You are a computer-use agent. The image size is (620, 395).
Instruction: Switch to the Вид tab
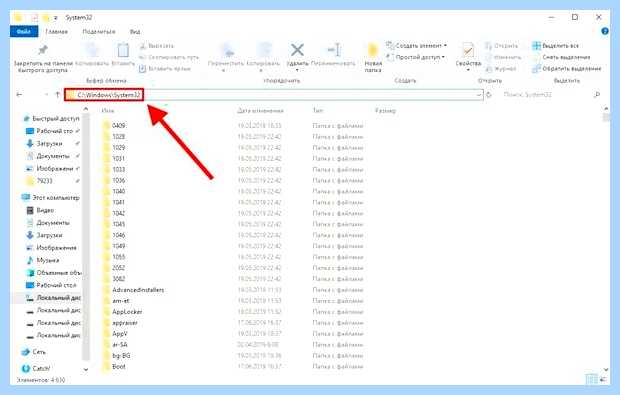pyautogui.click(x=135, y=31)
